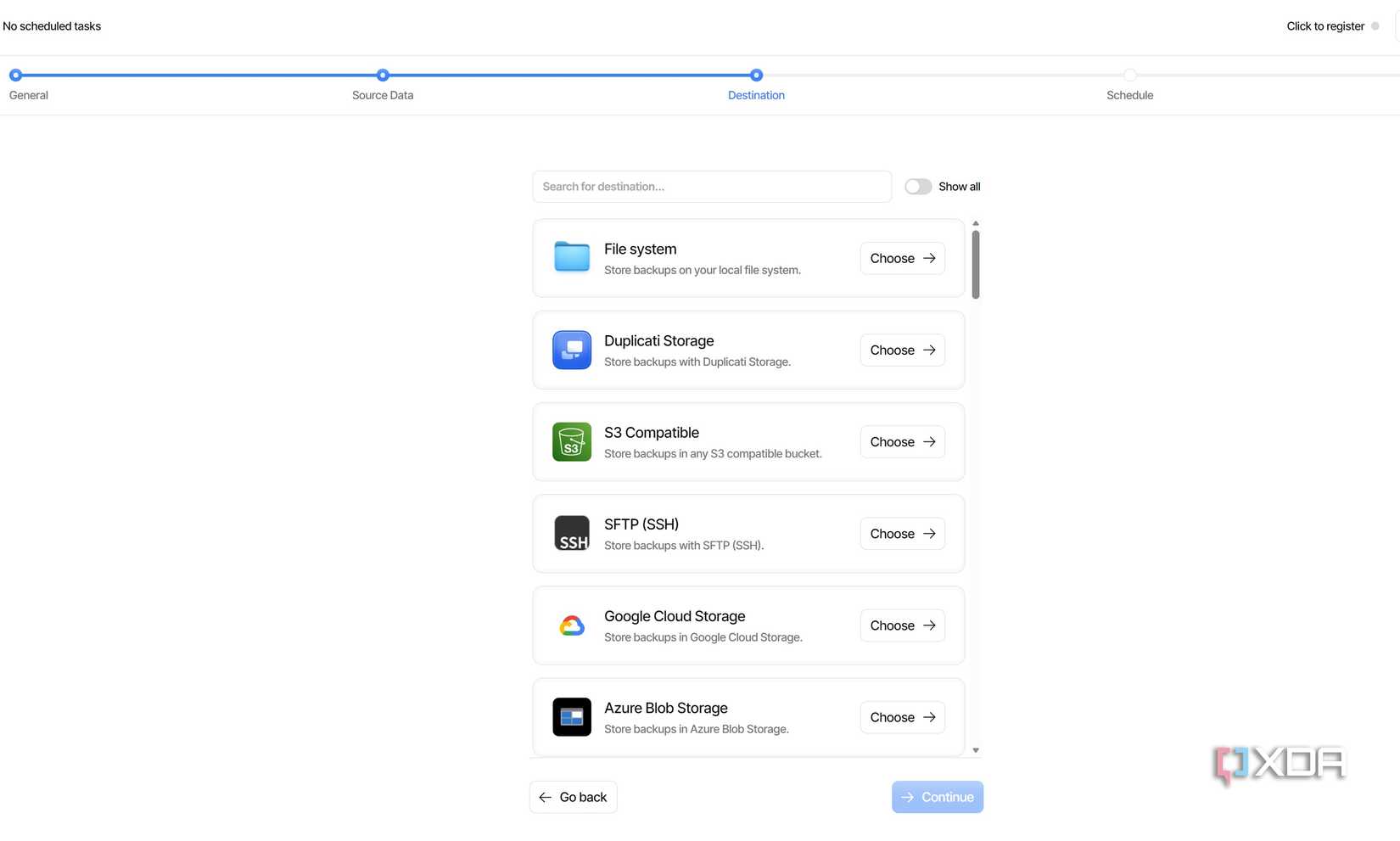Click the File system folder icon
The height and width of the screenshot is (841, 1400).
tap(572, 257)
